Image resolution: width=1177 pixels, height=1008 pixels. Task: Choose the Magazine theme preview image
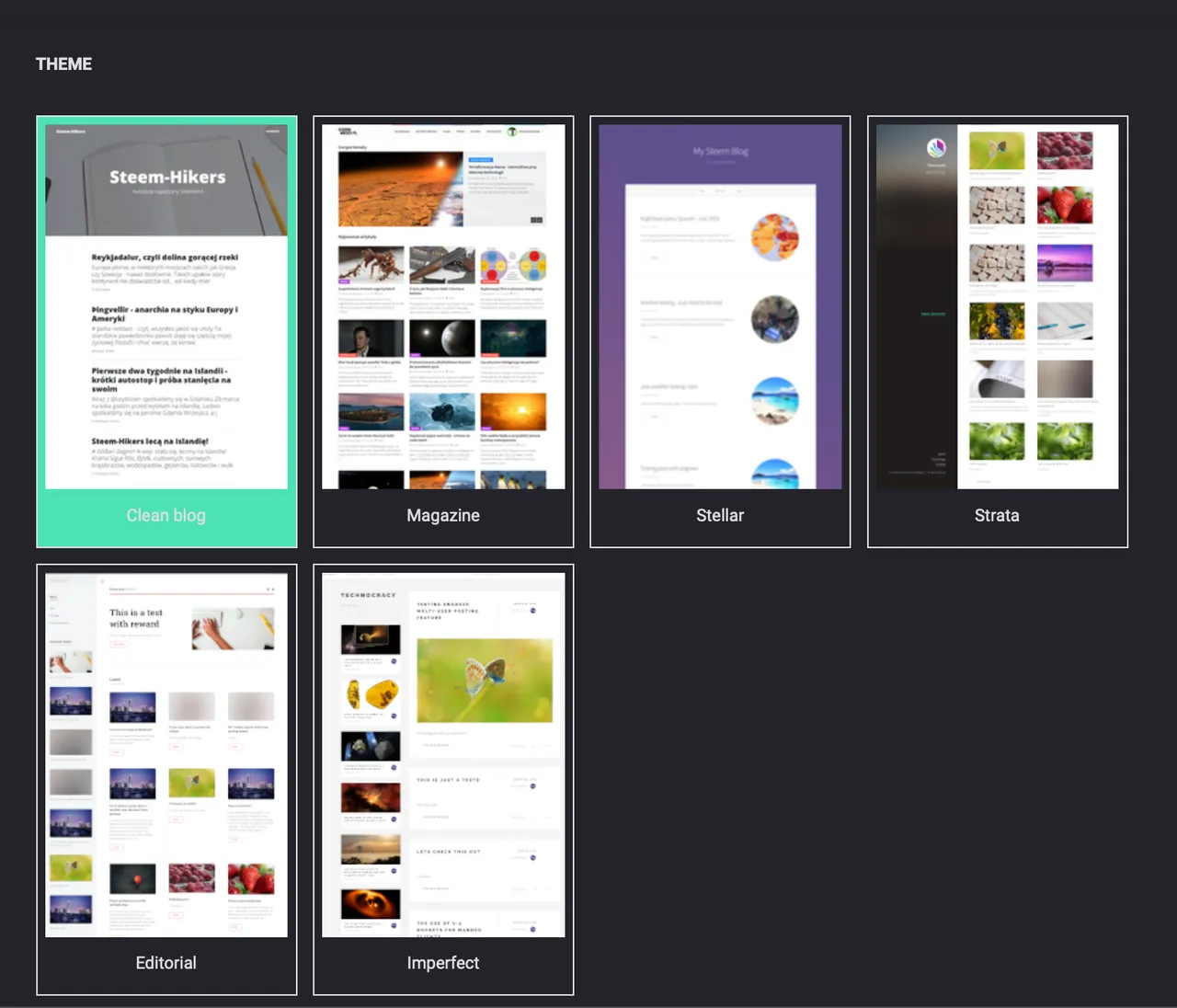coord(443,306)
